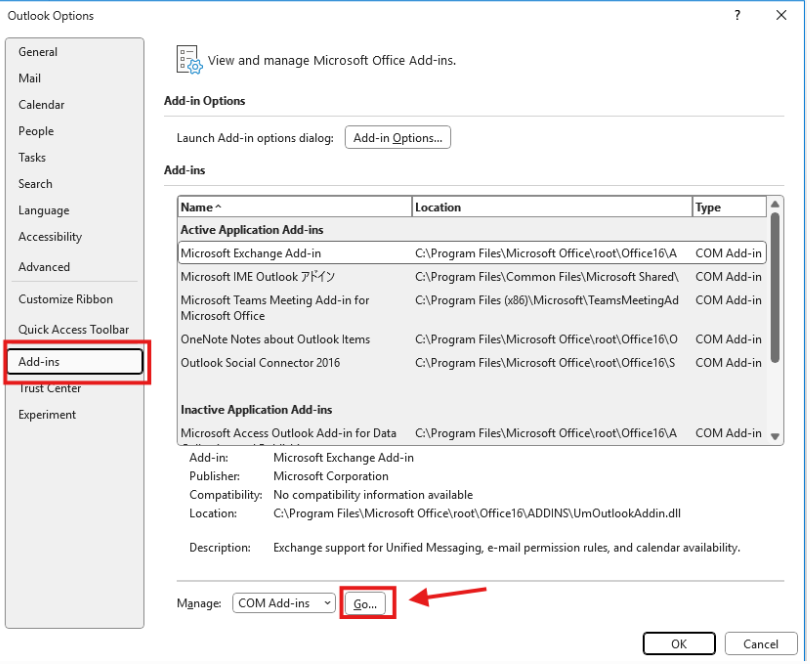Select Outlook Social Connector 2016 row
This screenshot has width=810, height=664.
[x=472, y=363]
